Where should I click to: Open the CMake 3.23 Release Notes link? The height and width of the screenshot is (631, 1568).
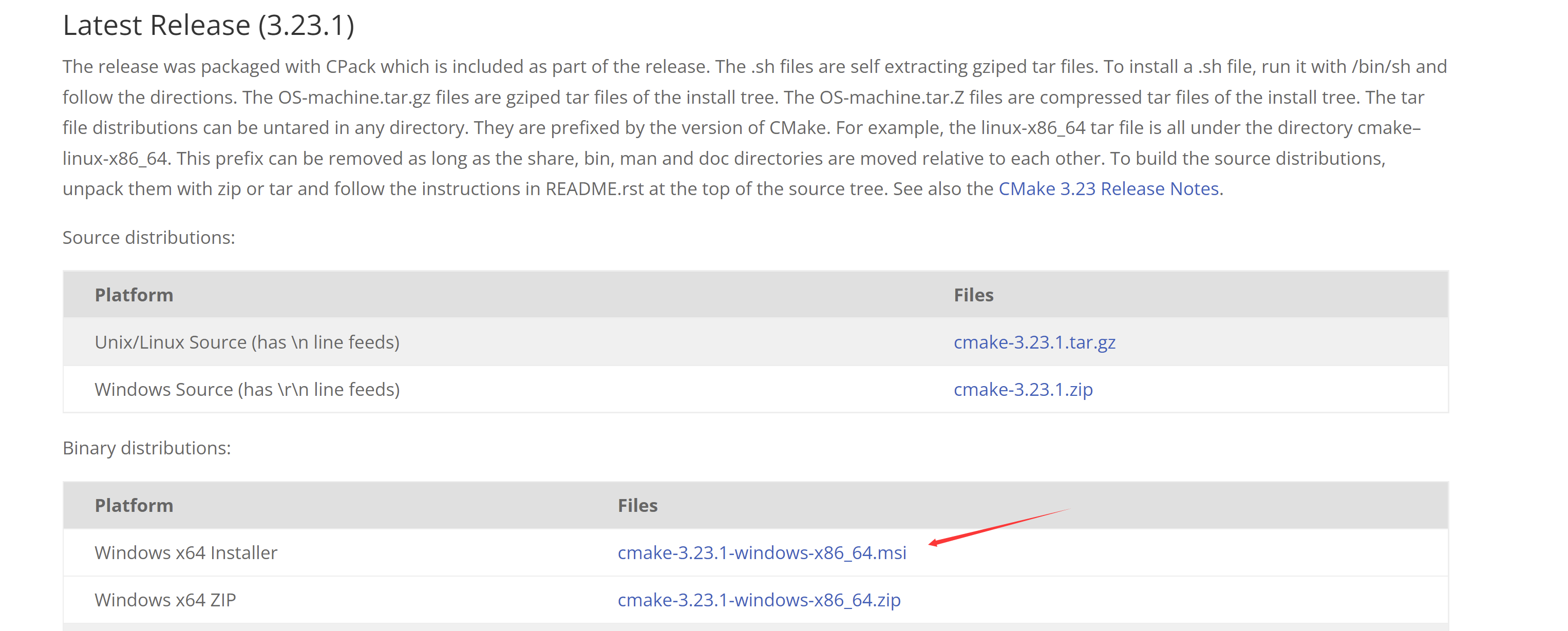pyautogui.click(x=1108, y=188)
